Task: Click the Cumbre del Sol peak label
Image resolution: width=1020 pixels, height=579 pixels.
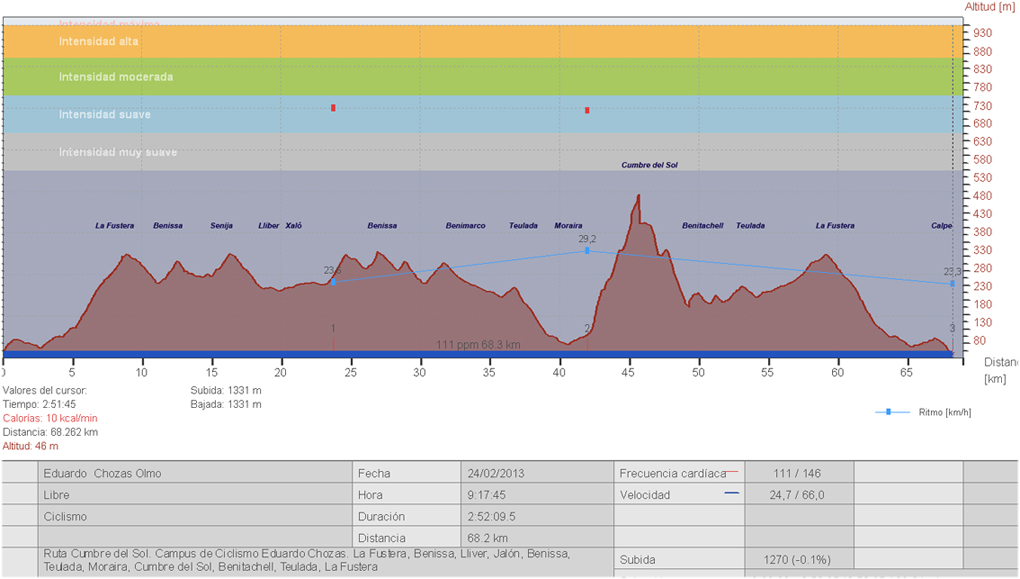Action: tap(649, 165)
